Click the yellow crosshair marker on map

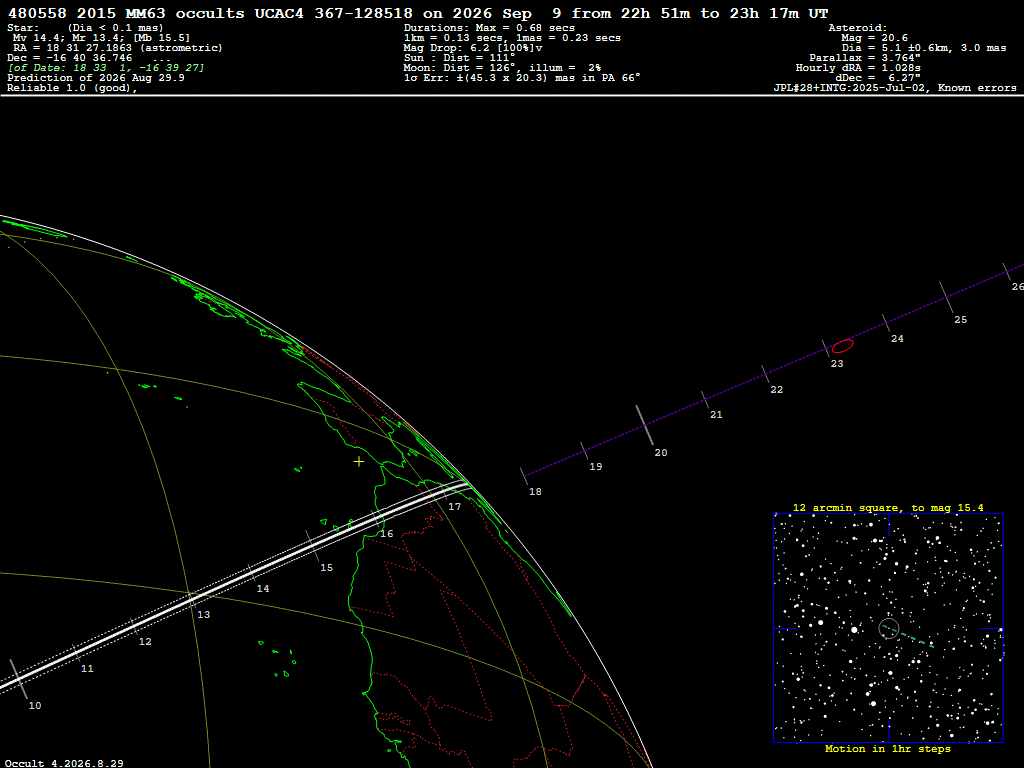click(359, 462)
